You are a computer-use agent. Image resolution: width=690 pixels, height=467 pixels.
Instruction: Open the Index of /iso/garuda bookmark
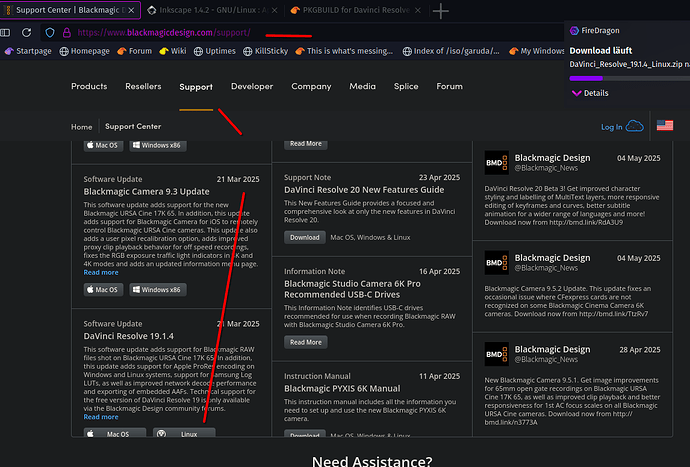pyautogui.click(x=451, y=51)
